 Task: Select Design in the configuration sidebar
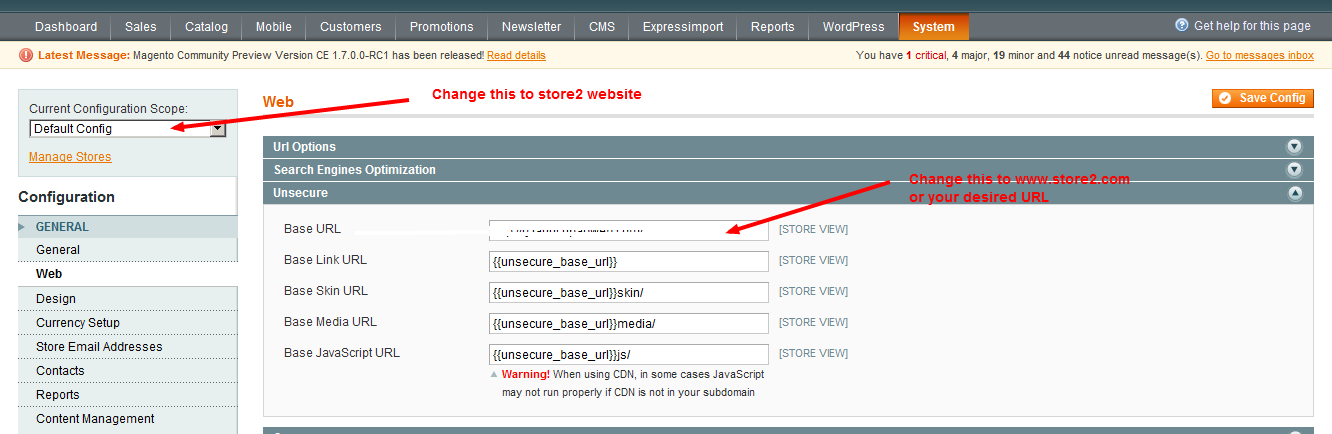coord(56,299)
